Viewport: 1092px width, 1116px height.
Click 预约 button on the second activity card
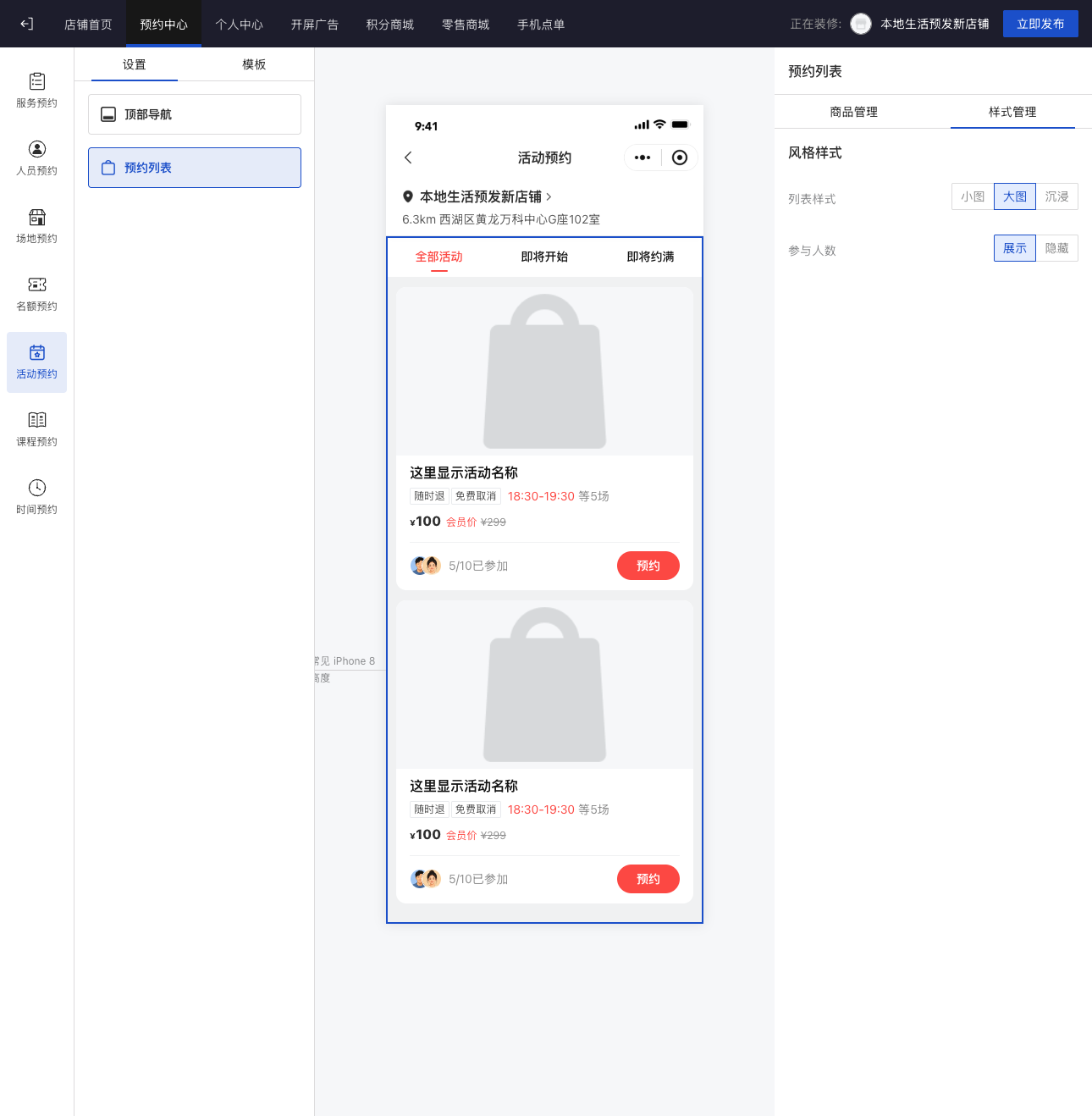648,879
